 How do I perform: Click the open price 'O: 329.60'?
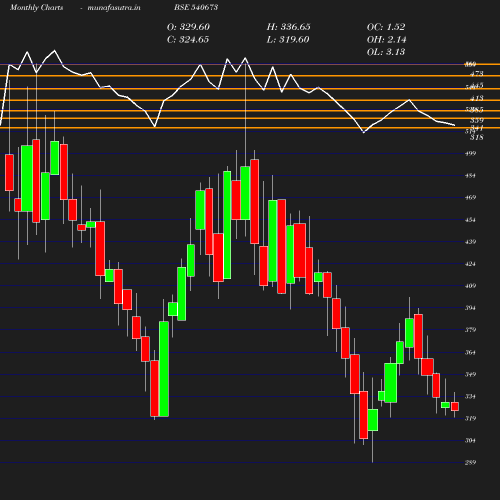pyautogui.click(x=188, y=27)
